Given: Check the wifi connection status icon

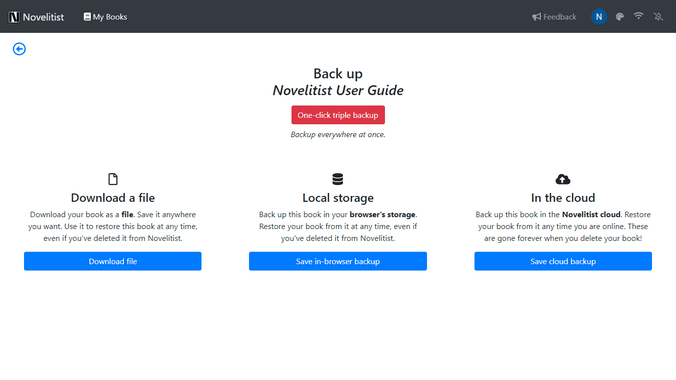Looking at the screenshot, I should point(638,16).
